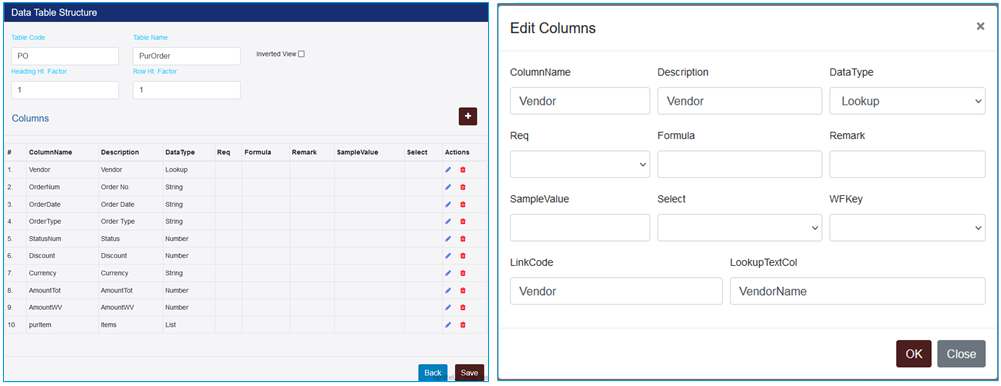This screenshot has height=386, width=1001.
Task: Add a new column with plus button
Action: 467,117
